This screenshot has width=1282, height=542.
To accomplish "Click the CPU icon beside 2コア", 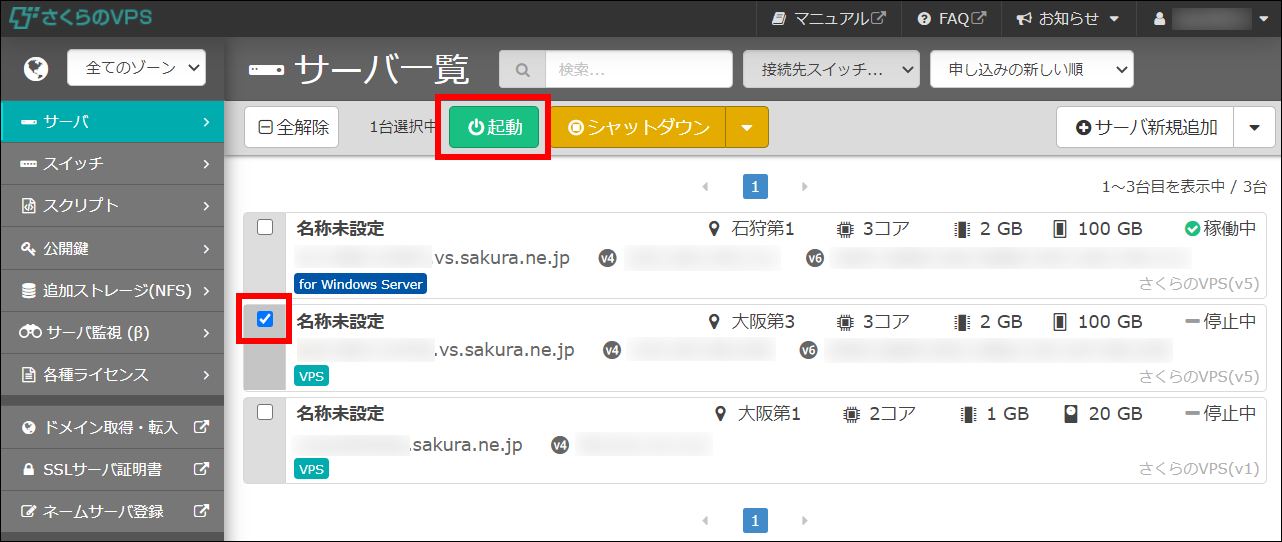I will pyautogui.click(x=851, y=413).
